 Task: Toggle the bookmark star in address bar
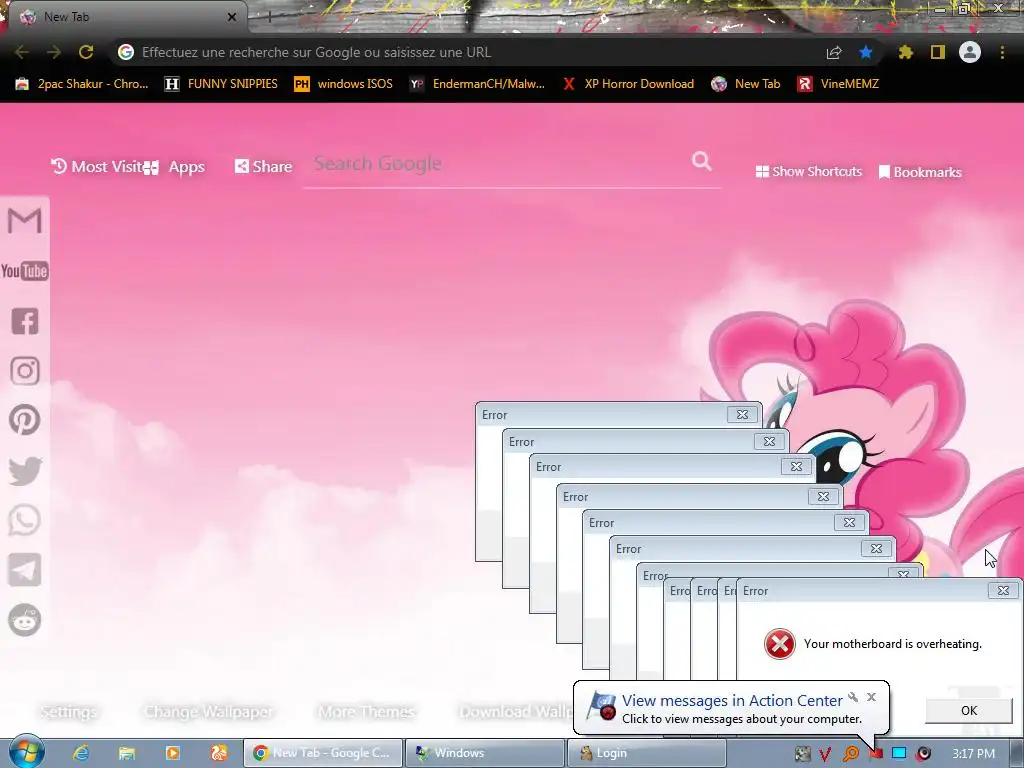click(866, 52)
